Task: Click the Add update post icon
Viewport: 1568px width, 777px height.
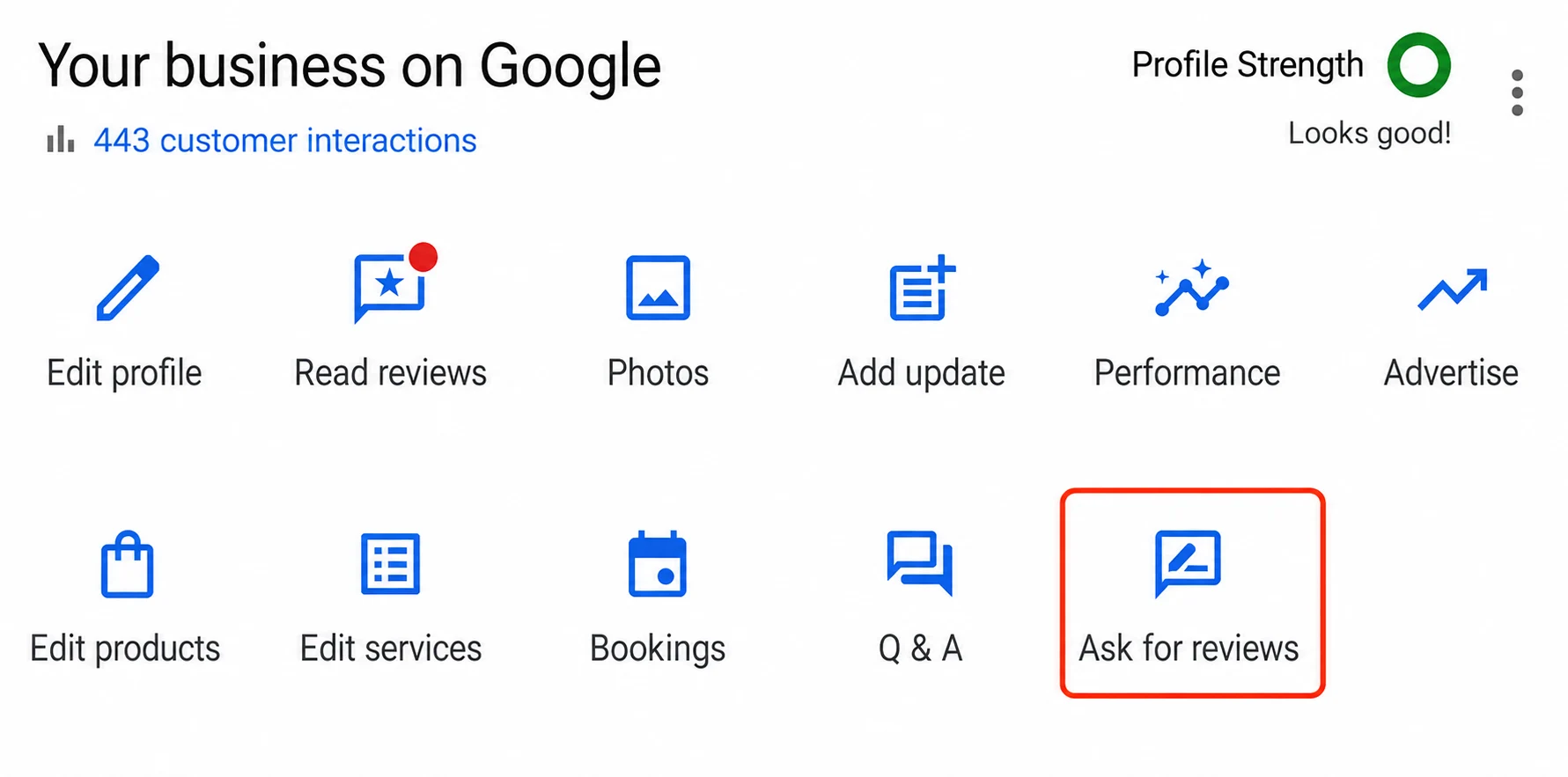Action: coord(922,288)
